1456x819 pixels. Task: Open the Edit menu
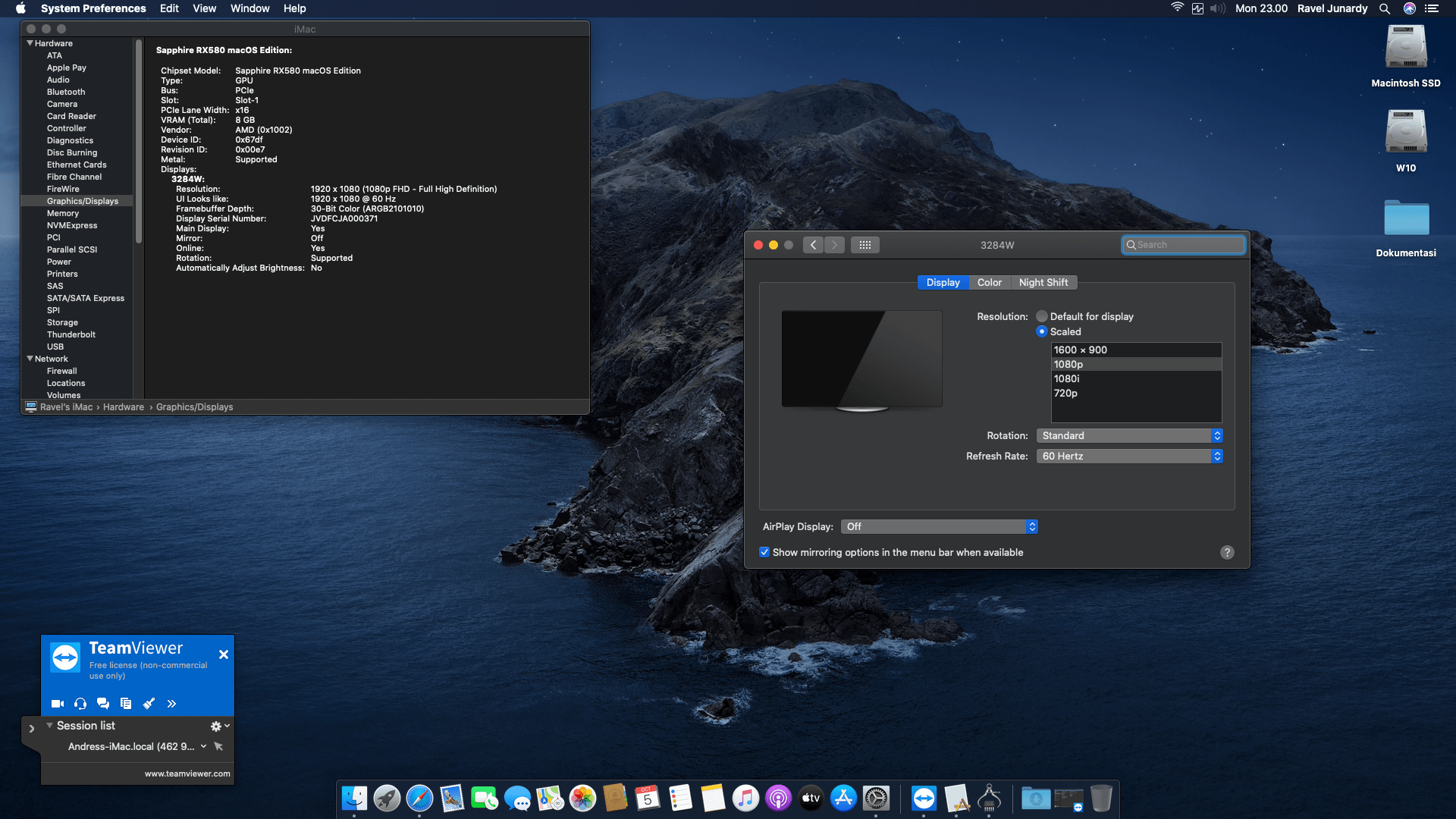(169, 8)
